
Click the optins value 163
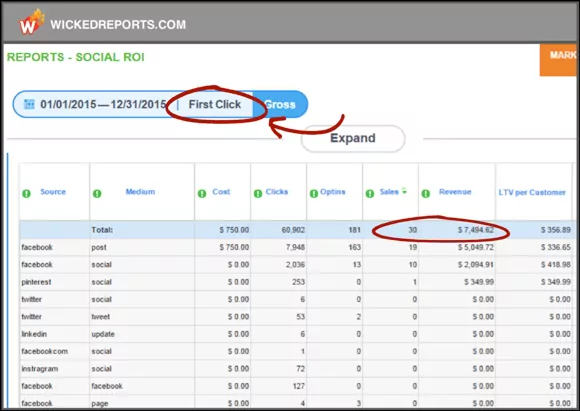coord(354,247)
